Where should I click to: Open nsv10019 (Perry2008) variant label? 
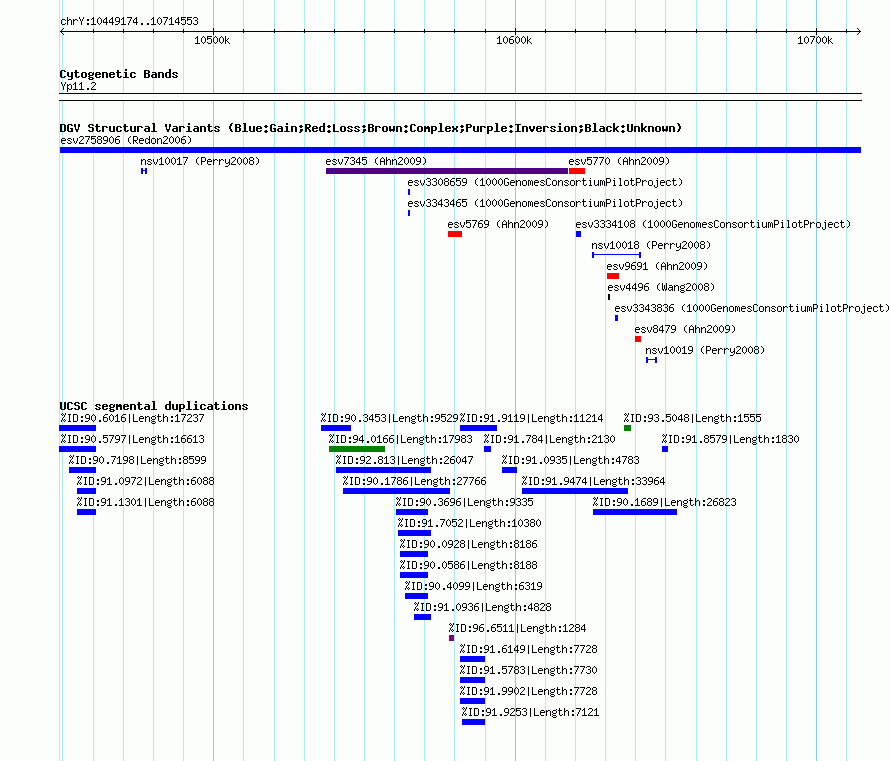705,350
